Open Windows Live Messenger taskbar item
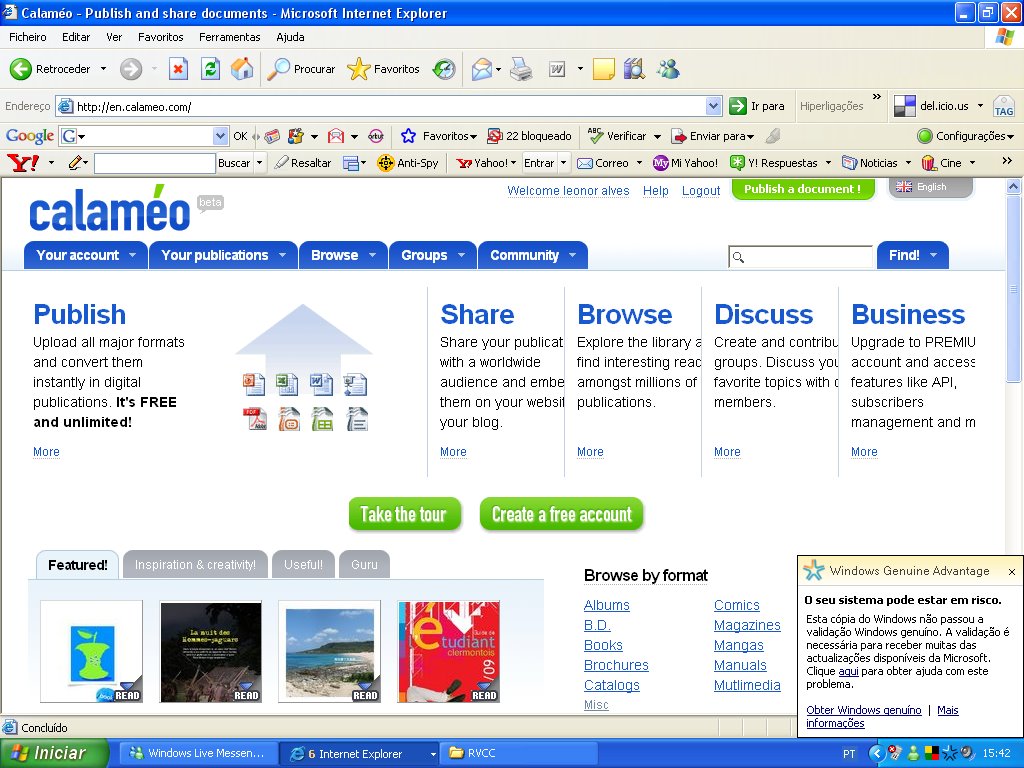1024x768 pixels. (x=199, y=753)
